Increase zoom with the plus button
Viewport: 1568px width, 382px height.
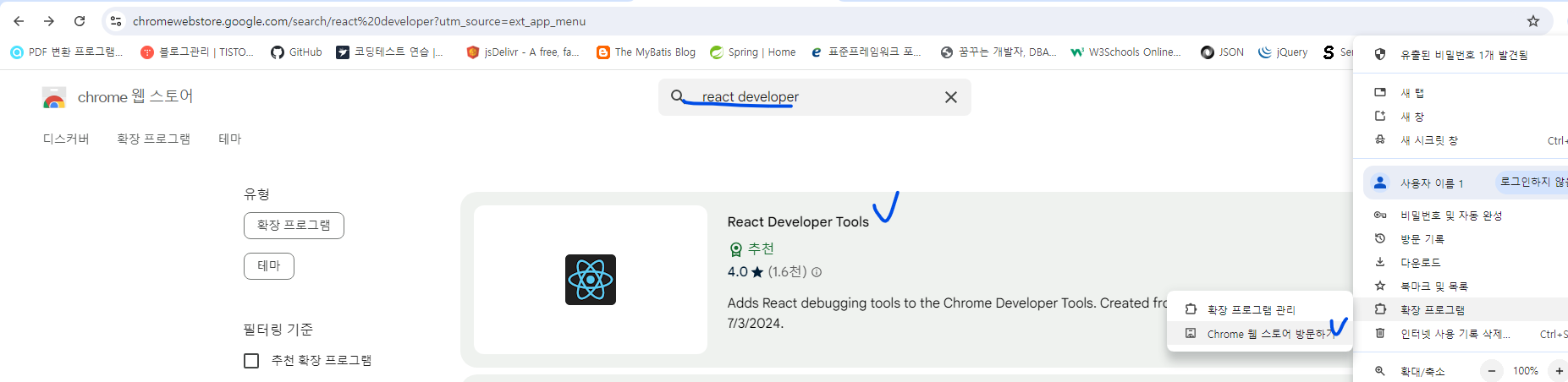[x=1559, y=371]
